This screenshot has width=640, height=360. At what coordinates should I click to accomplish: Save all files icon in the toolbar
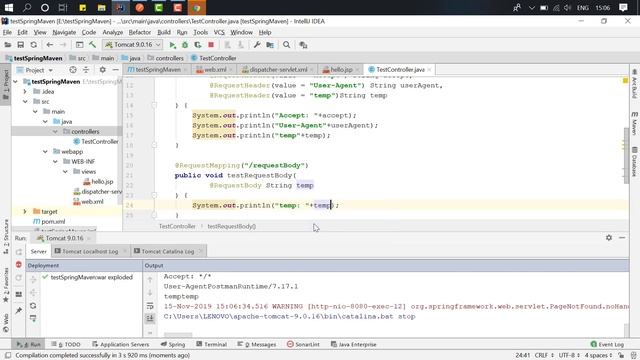20,45
